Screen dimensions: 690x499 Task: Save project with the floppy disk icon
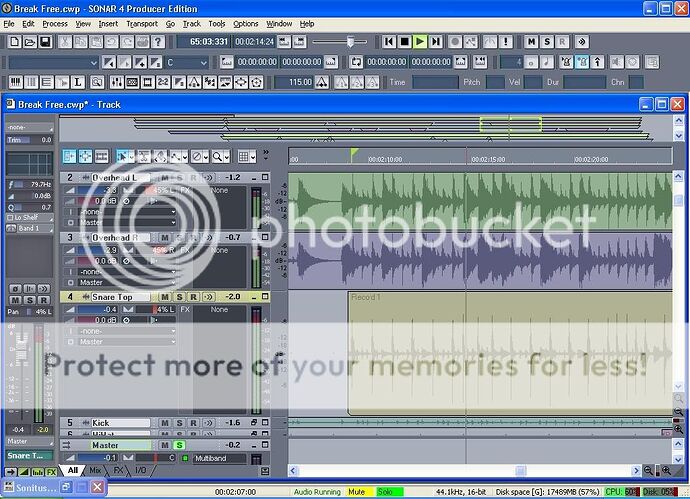(45, 42)
